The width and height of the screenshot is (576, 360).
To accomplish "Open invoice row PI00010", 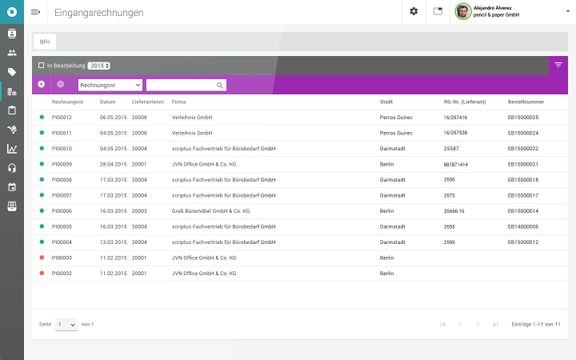I will 300,148.
